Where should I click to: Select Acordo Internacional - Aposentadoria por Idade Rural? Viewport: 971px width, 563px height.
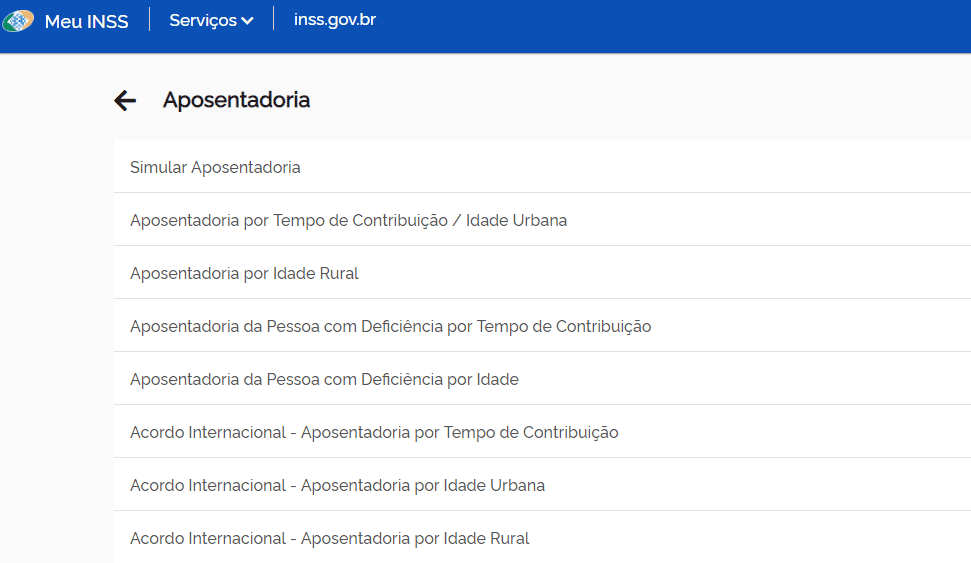[542, 537]
